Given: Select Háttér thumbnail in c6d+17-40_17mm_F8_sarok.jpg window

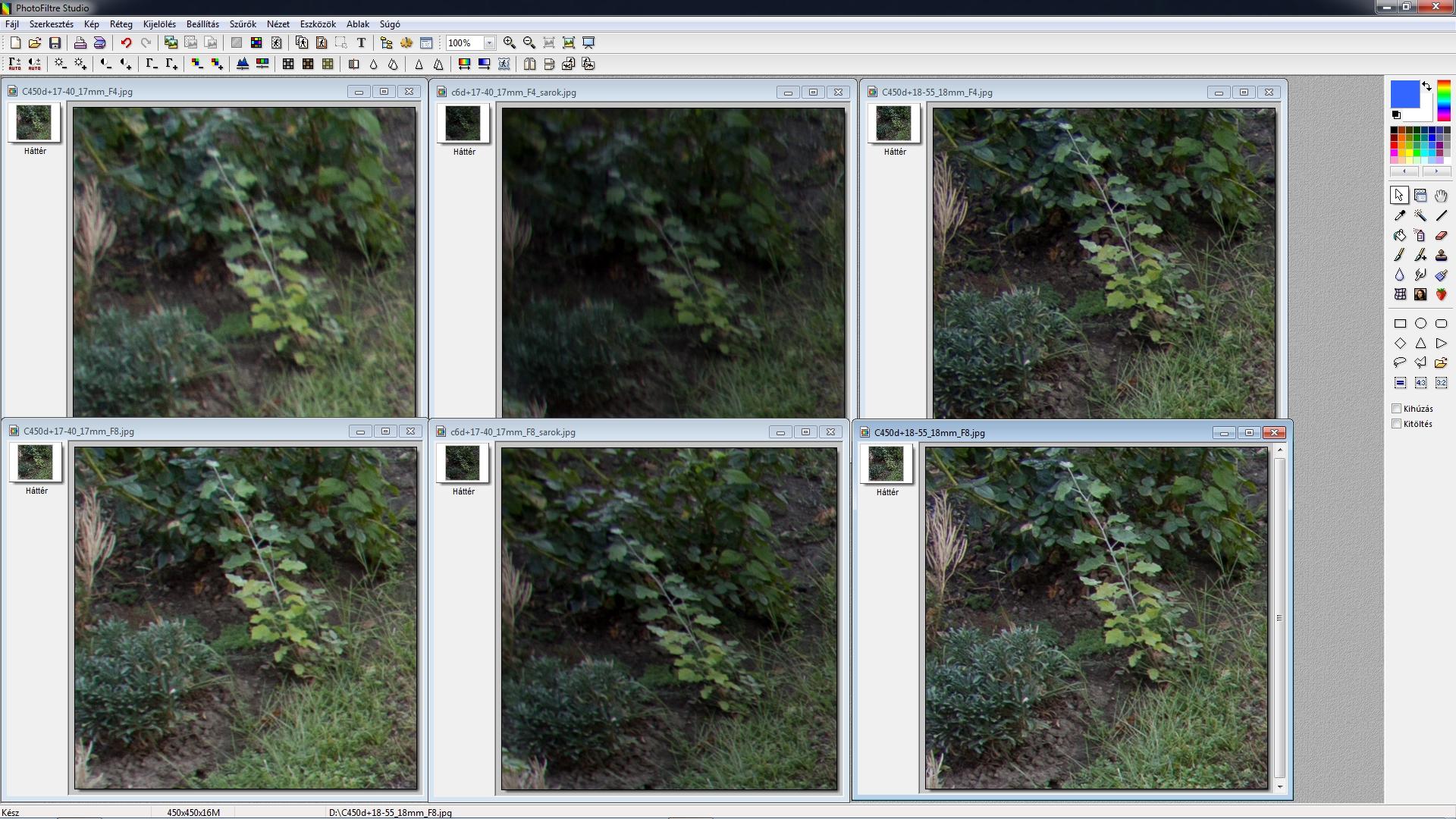Looking at the screenshot, I should [463, 463].
